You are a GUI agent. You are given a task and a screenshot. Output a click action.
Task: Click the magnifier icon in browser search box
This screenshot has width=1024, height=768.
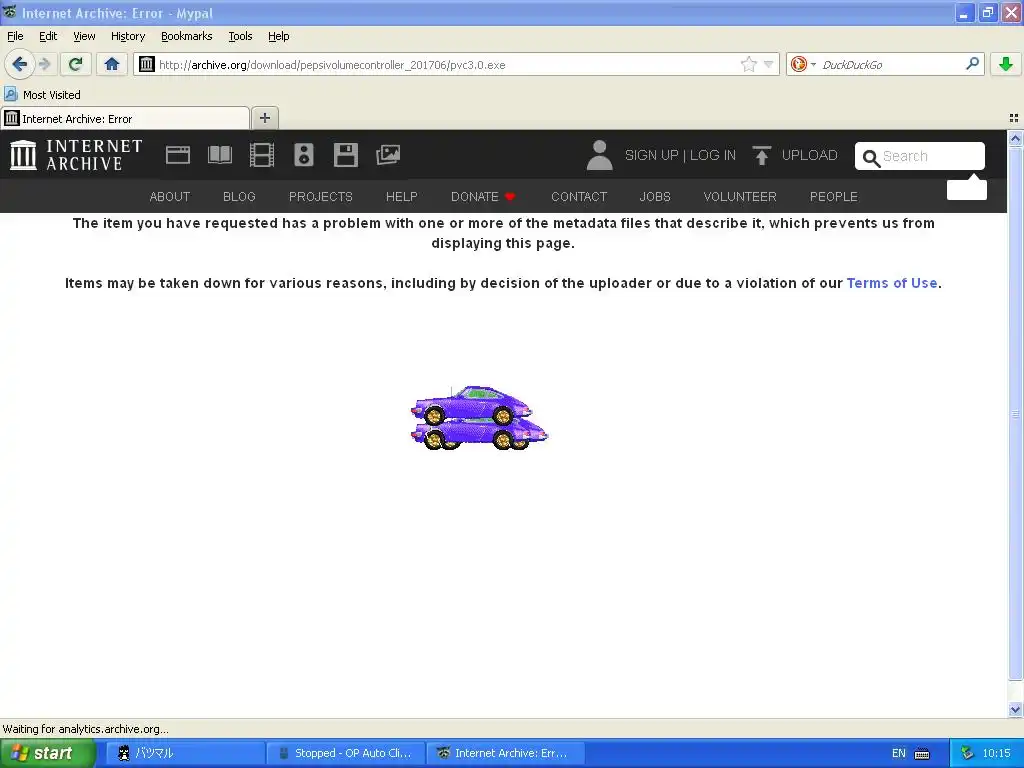point(972,64)
